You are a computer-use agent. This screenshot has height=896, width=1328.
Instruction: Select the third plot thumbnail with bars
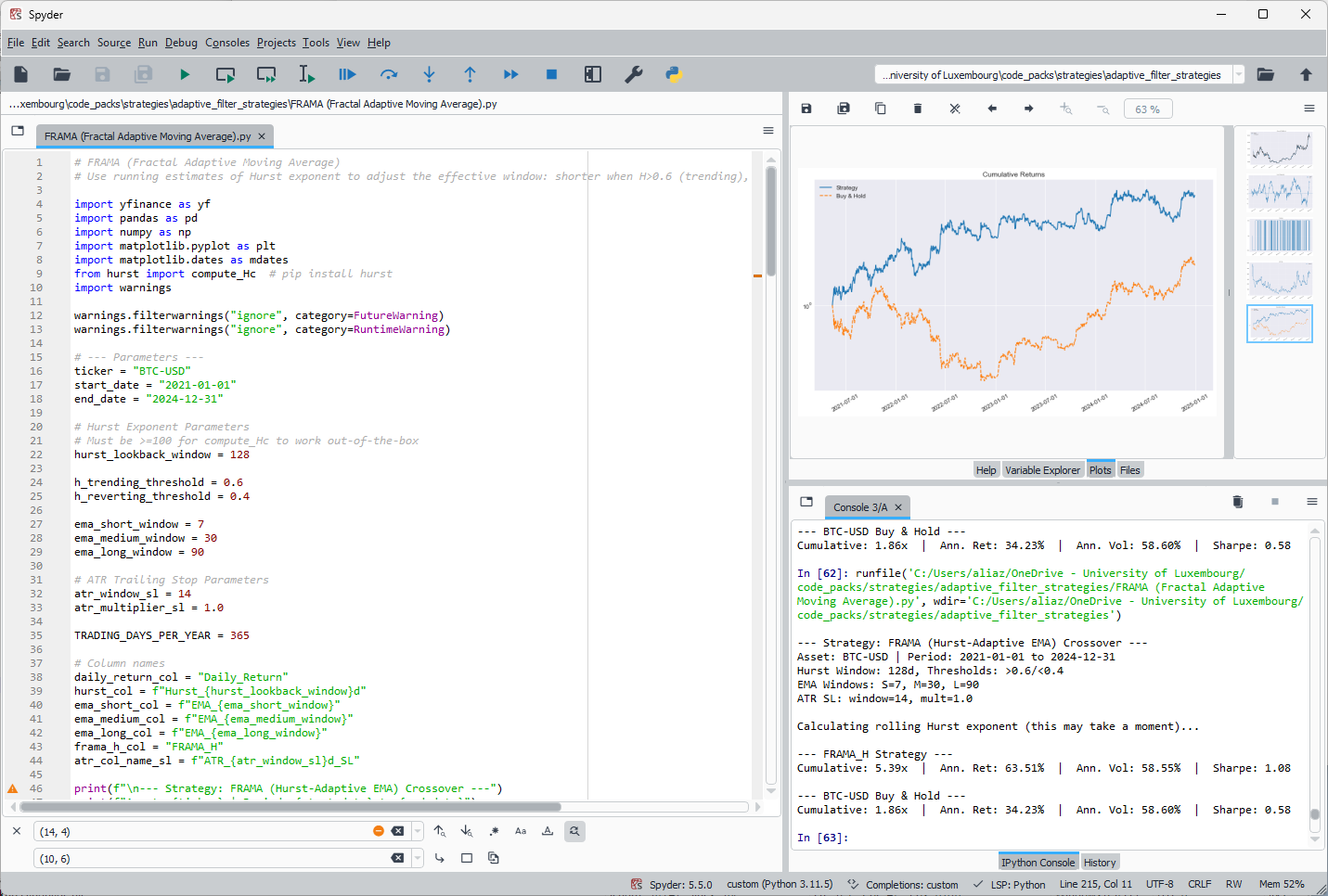pos(1280,237)
